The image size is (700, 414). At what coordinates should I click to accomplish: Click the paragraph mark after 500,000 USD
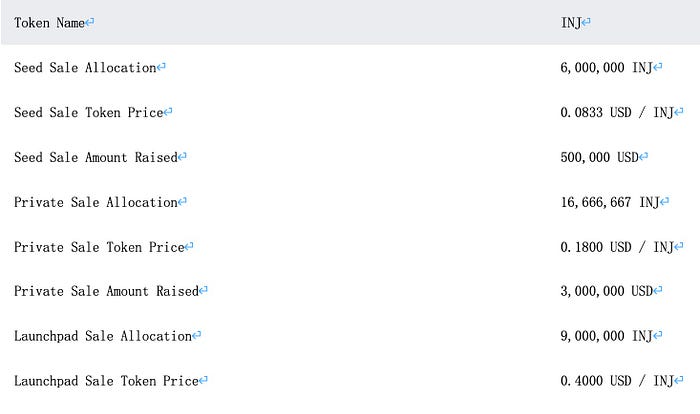coord(644,158)
